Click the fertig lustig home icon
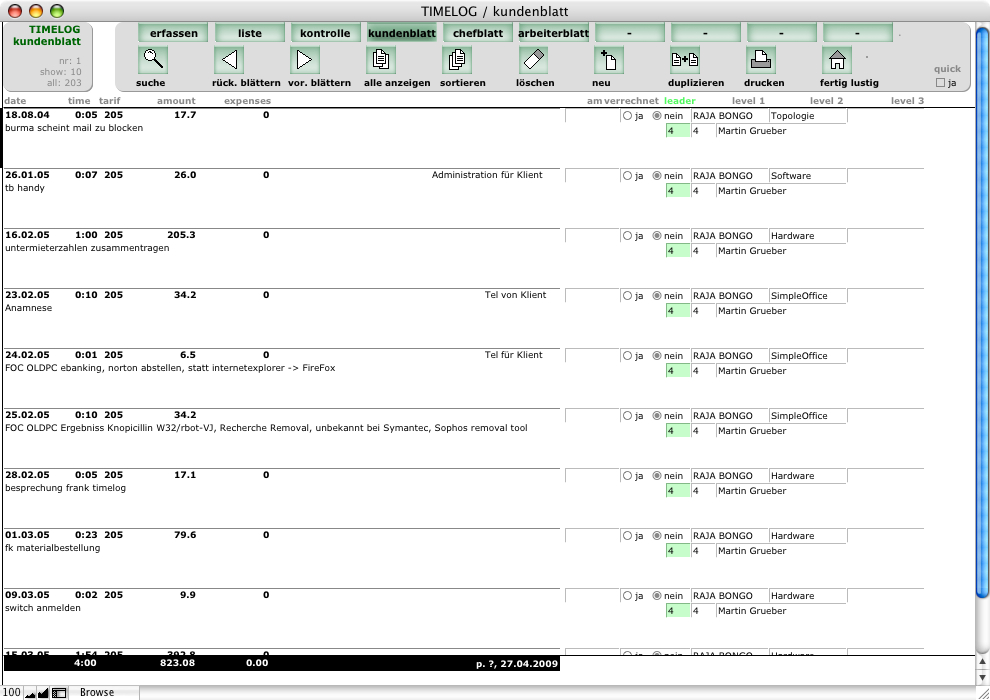Viewport: 990px width, 700px height. [836, 60]
